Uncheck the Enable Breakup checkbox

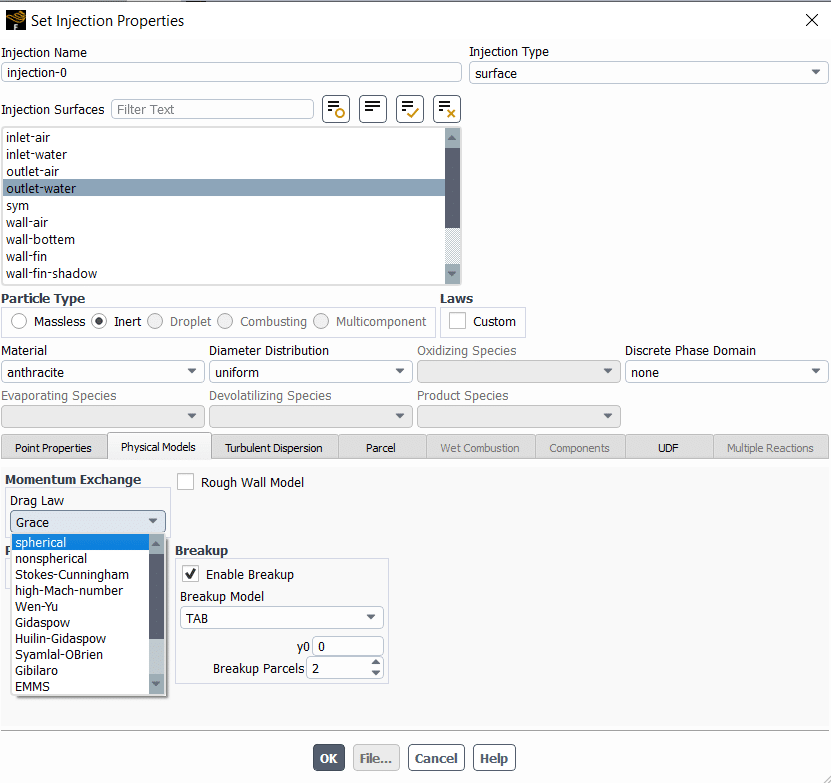190,574
